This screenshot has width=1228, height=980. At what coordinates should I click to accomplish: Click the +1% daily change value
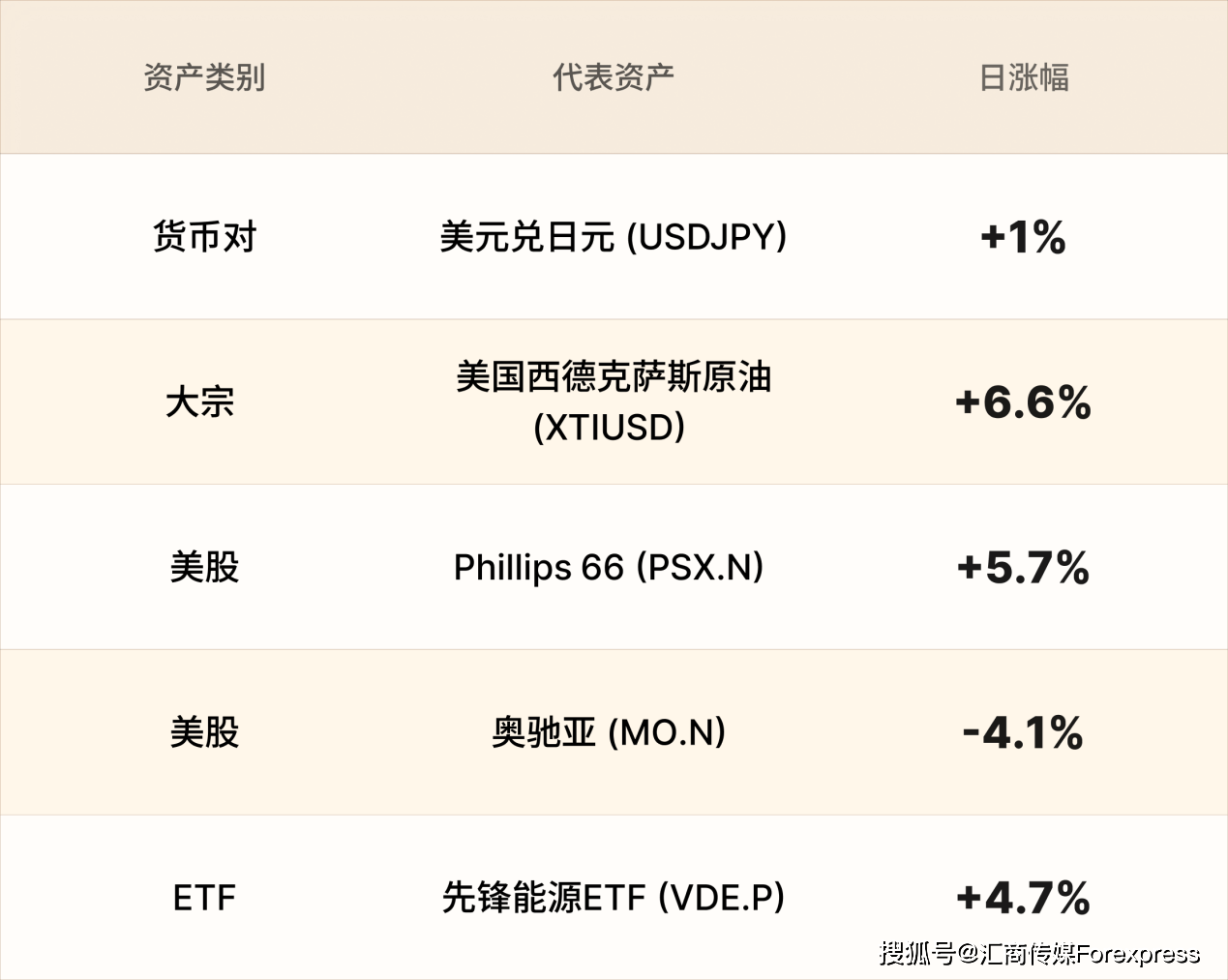tap(1023, 237)
